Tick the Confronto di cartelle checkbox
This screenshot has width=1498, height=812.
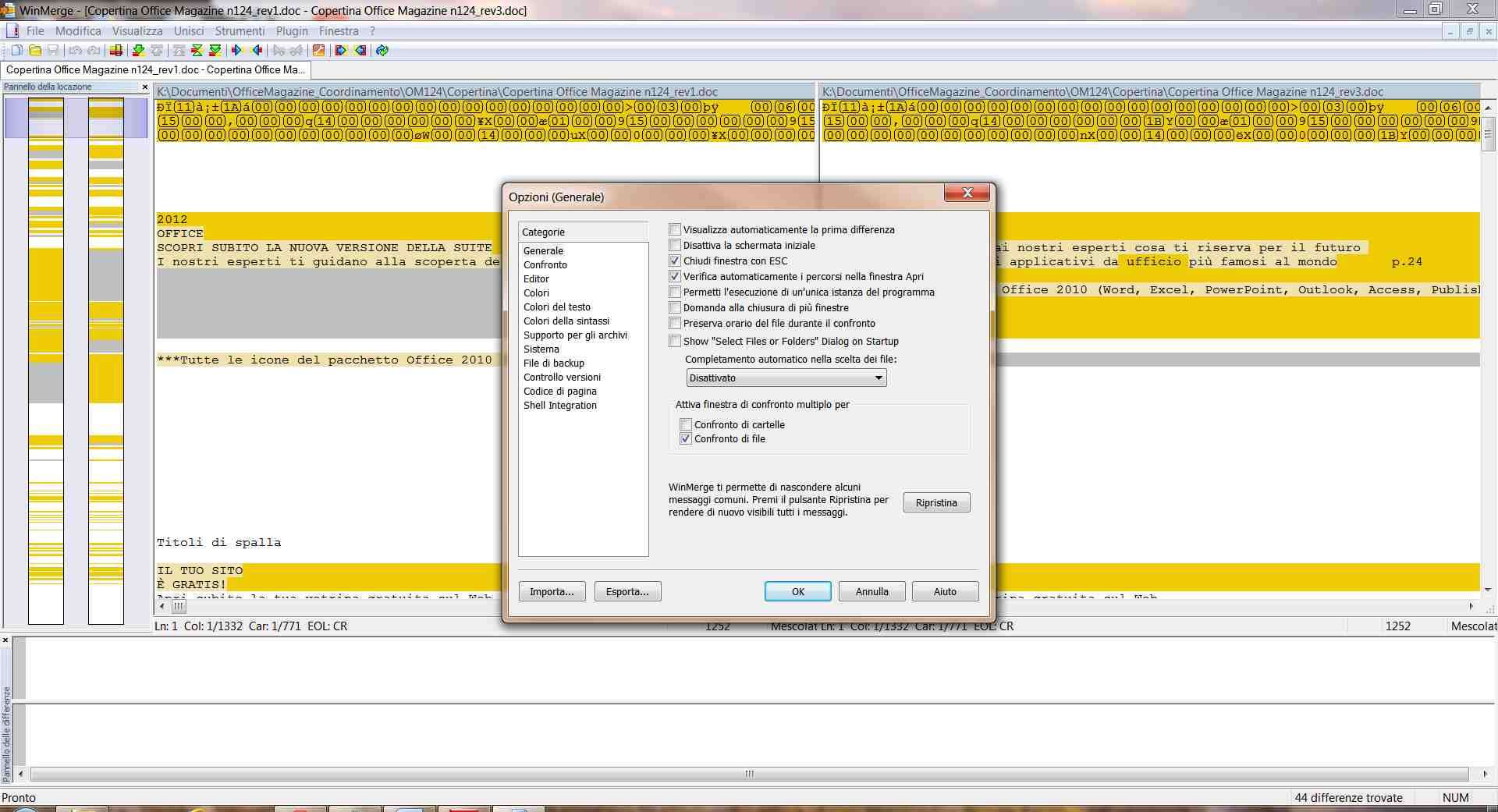686,425
